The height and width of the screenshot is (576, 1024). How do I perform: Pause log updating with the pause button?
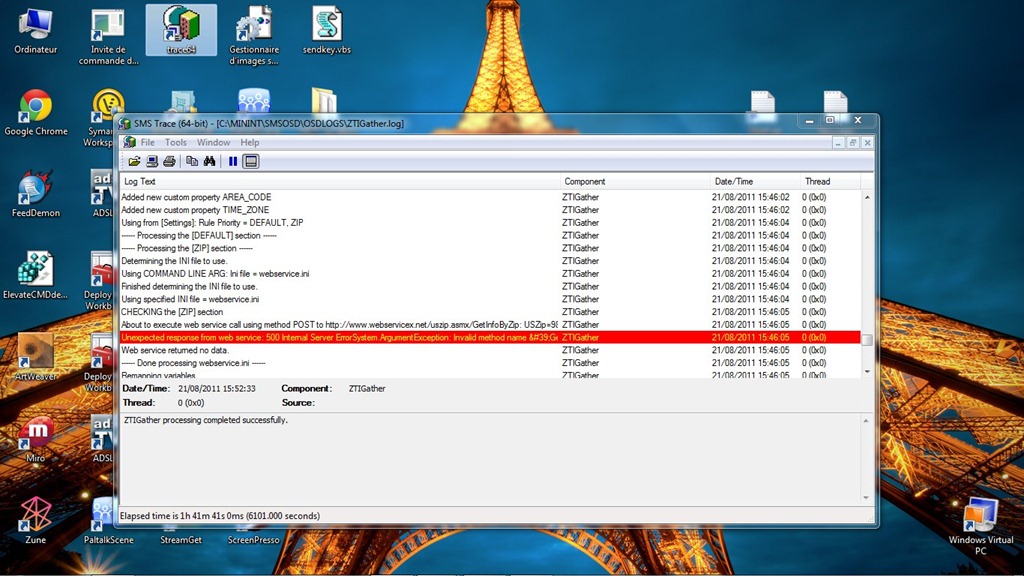pyautogui.click(x=233, y=161)
